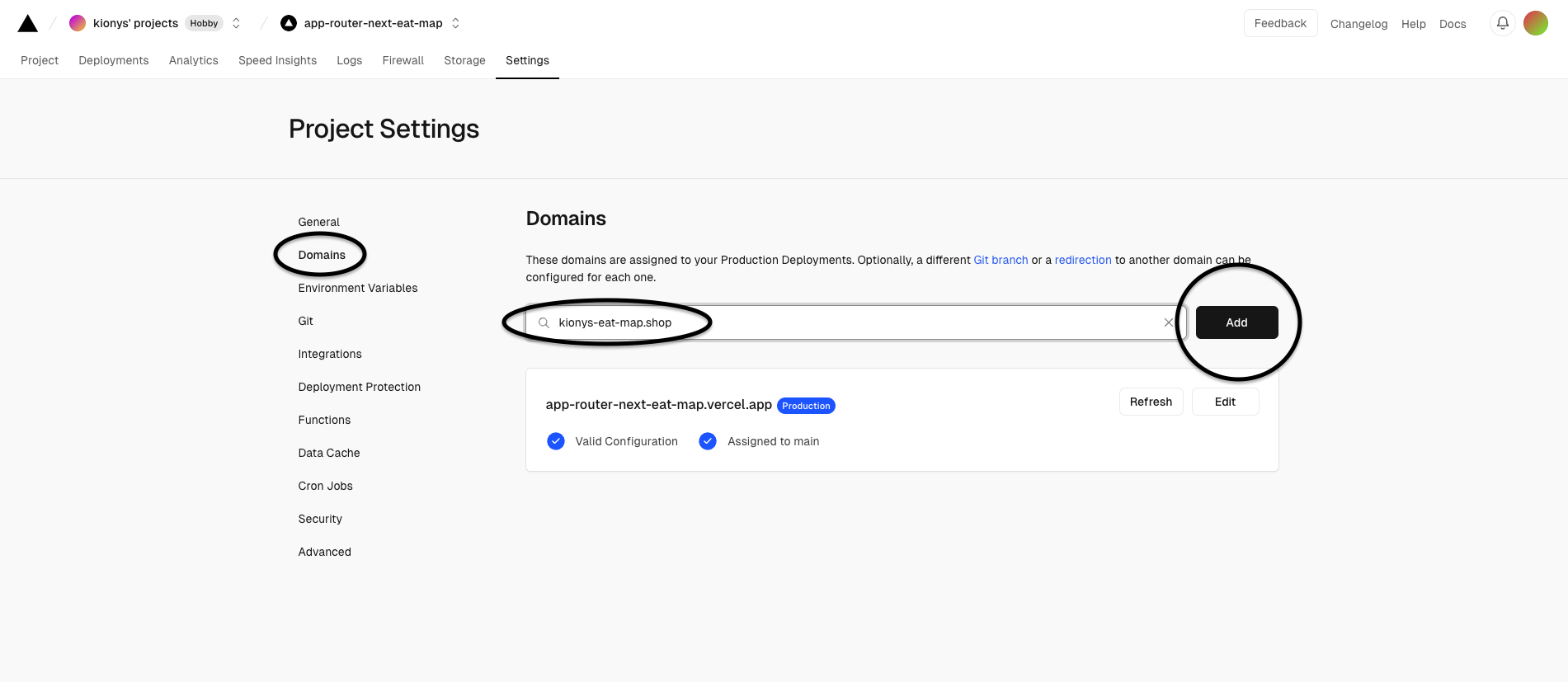Open Deployment Protection settings
The height and width of the screenshot is (682, 1568).
(360, 387)
